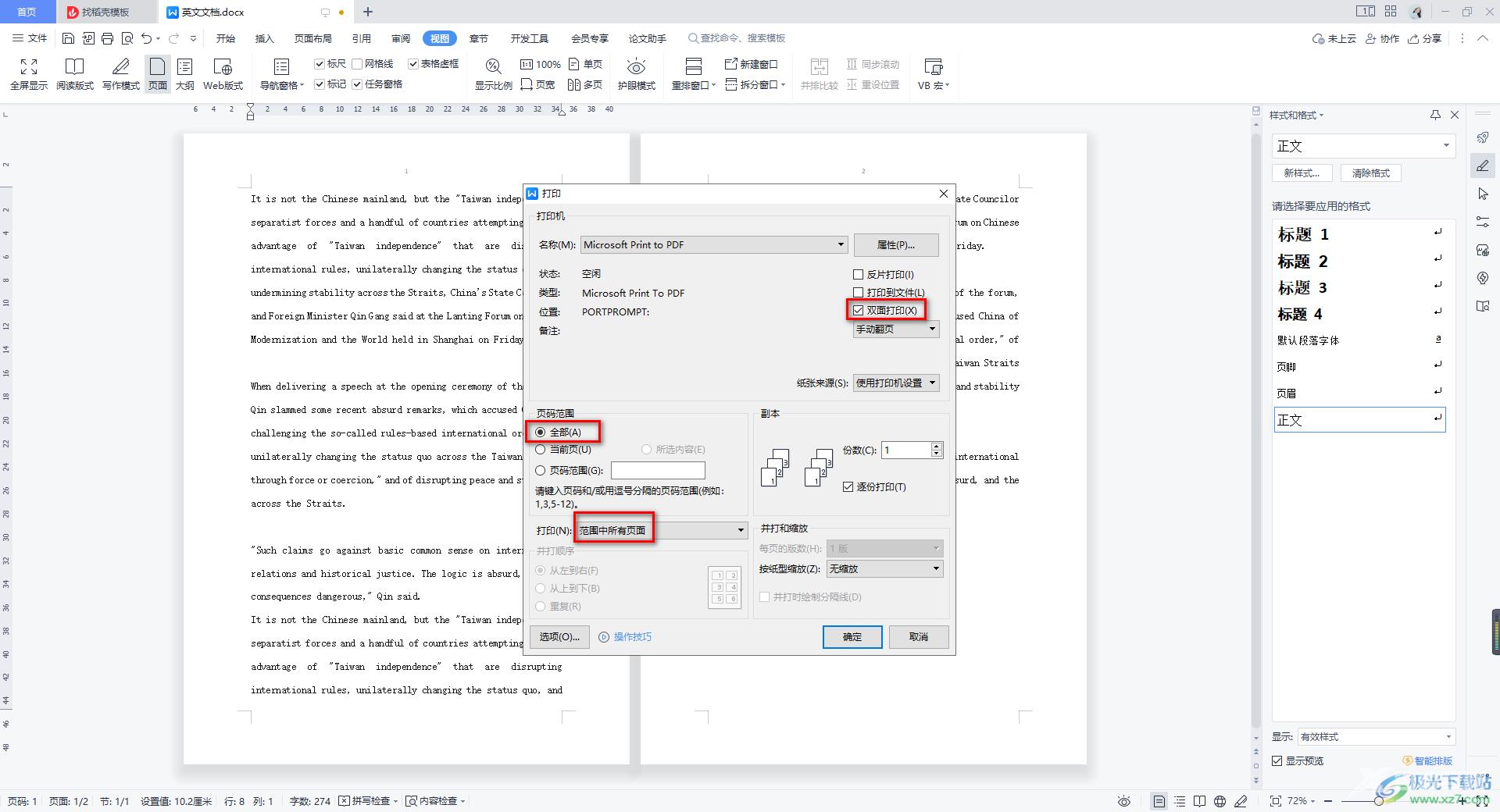Viewport: 1500px width, 812px height.
Task: Open the Insert ribbon tab
Action: [264, 38]
